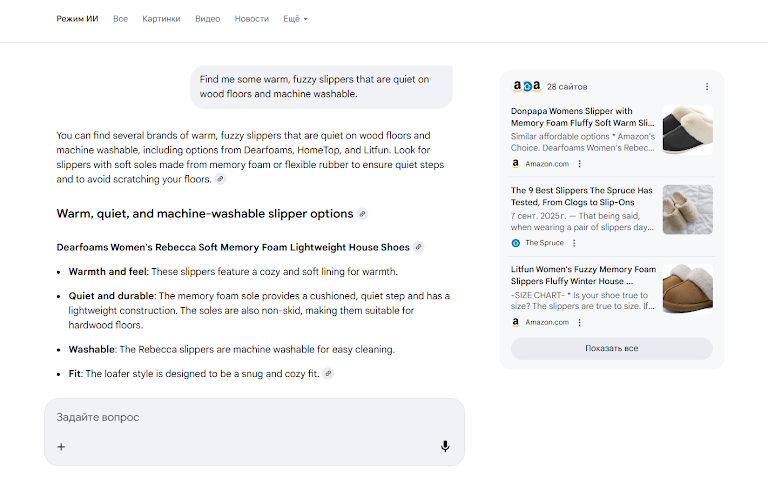Viewport: 768px width, 477px height.
Task: Switch to the Видео tab
Action: tap(208, 19)
